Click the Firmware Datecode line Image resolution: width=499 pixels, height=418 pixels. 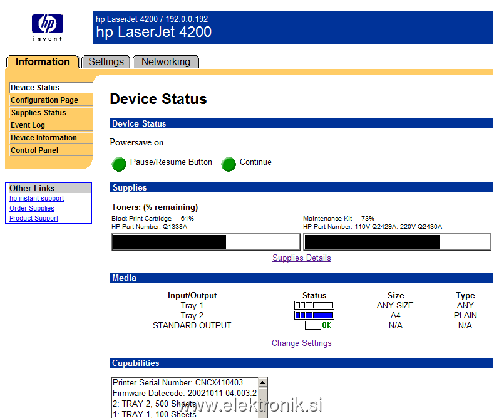(184, 393)
